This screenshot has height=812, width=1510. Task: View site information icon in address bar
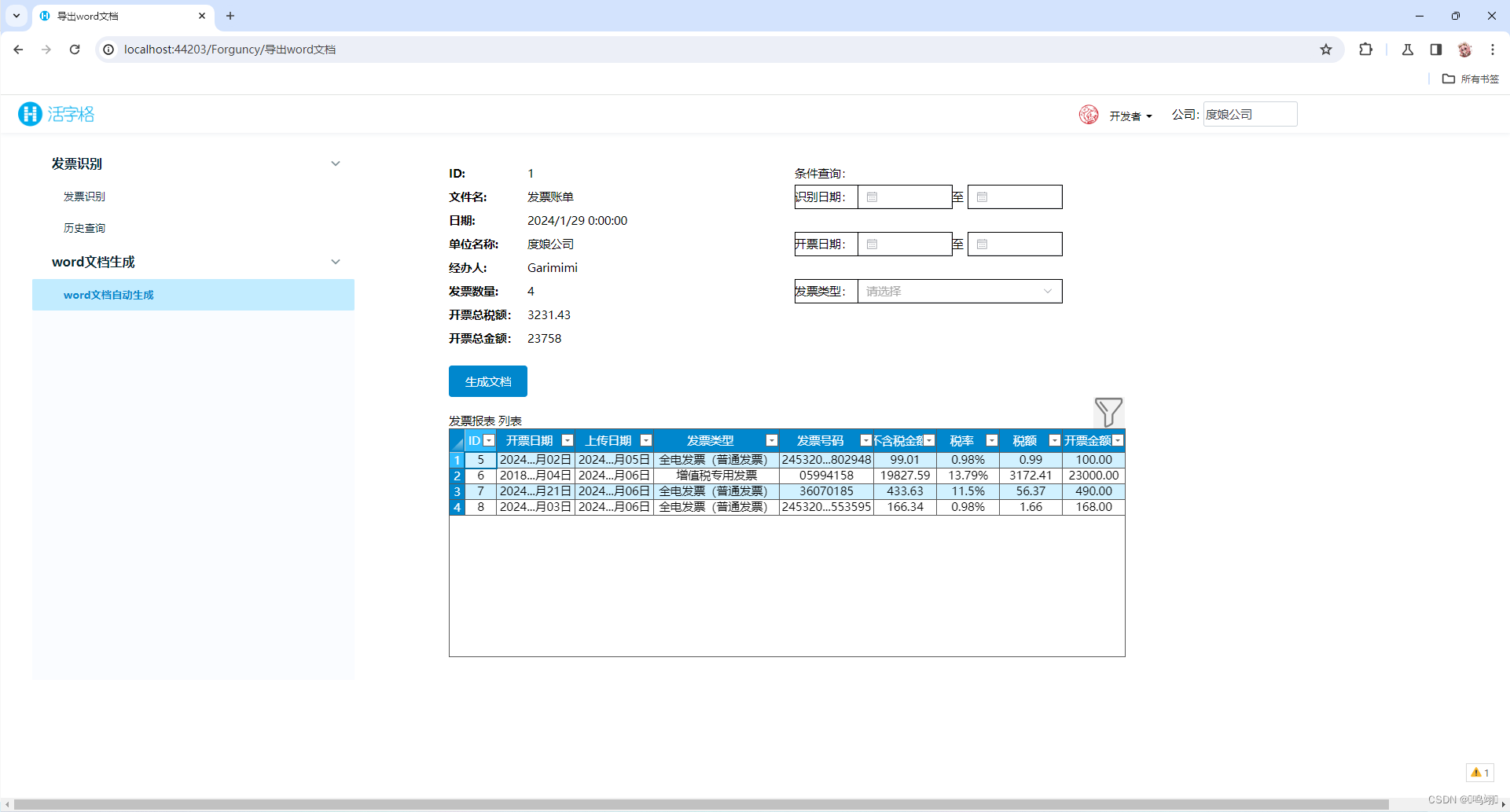tap(108, 50)
